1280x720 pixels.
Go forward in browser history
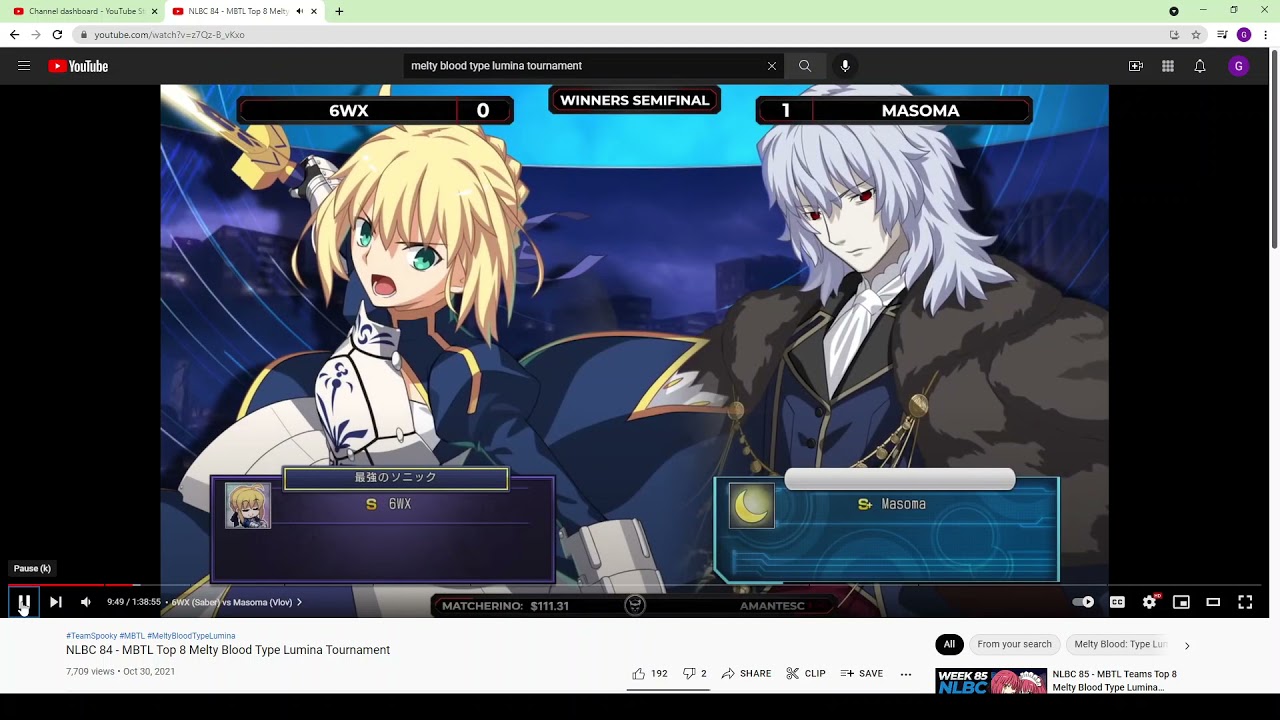36,34
